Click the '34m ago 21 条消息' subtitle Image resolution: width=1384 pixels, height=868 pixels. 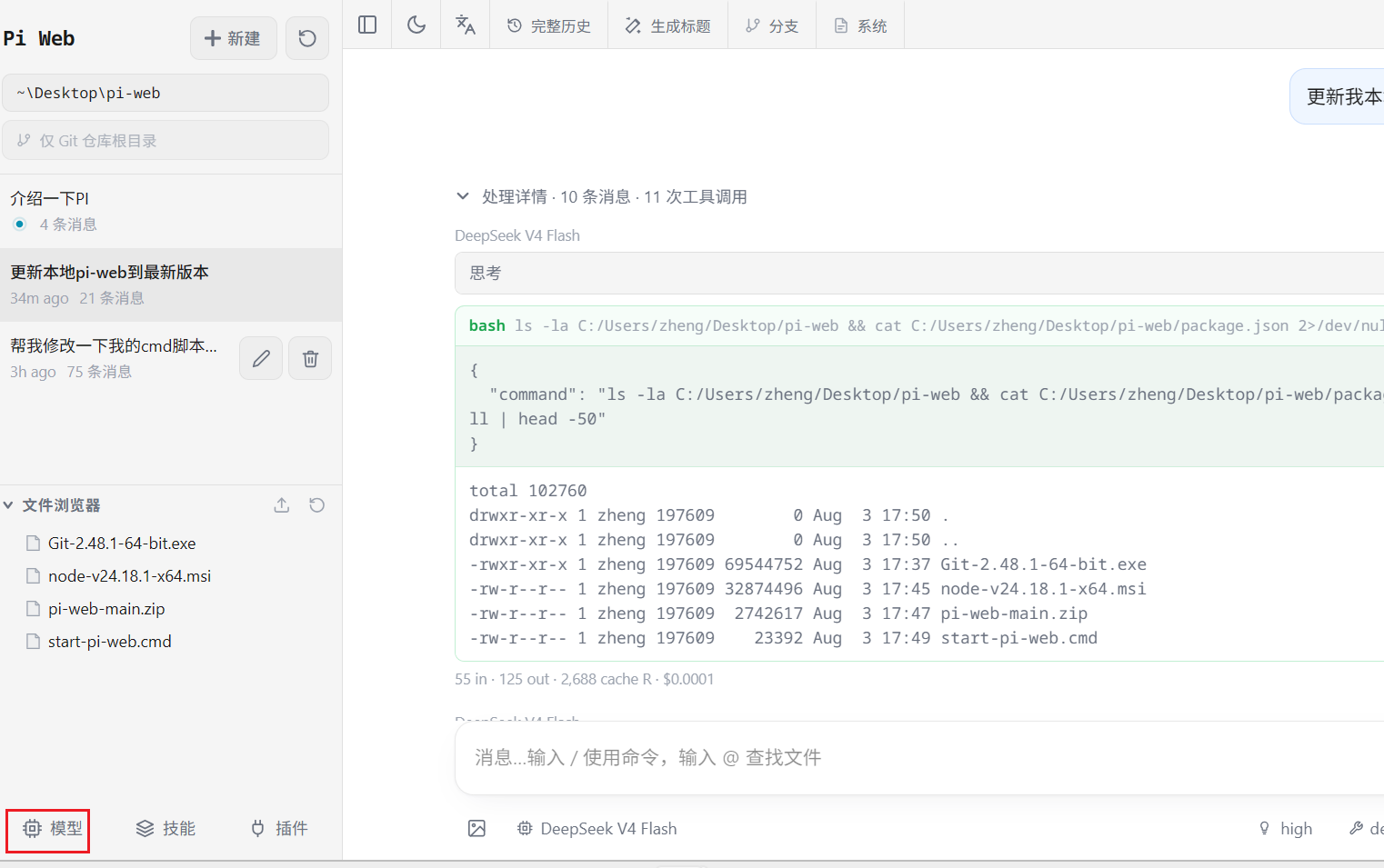pos(77,298)
